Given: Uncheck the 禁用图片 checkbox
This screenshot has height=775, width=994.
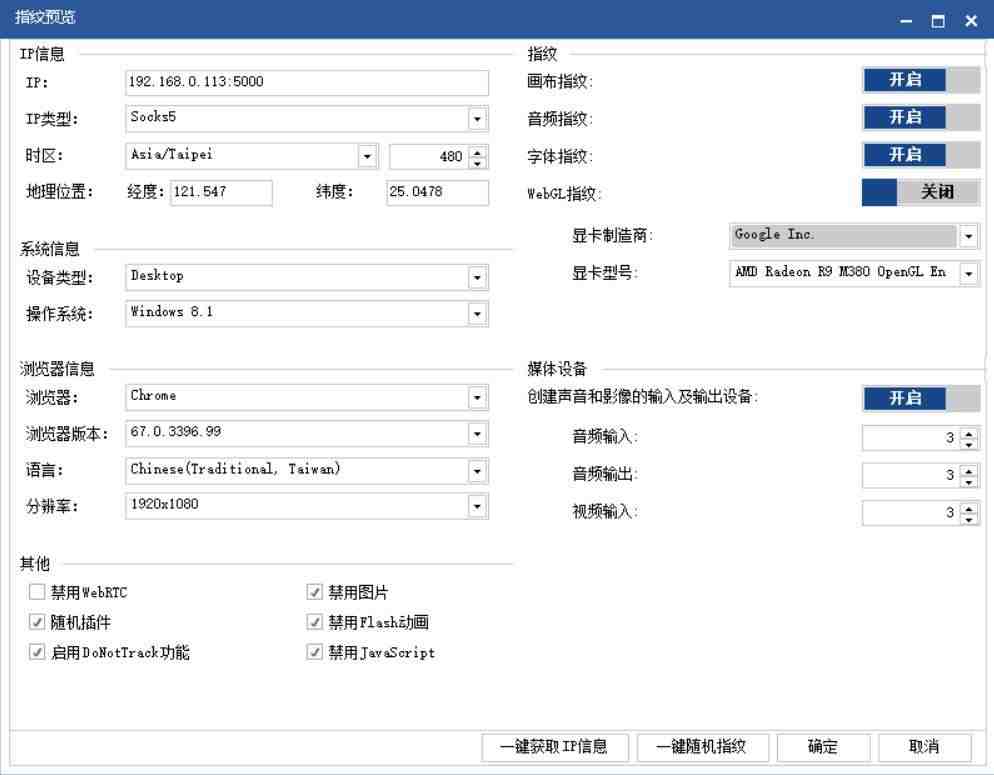Looking at the screenshot, I should [x=314, y=592].
